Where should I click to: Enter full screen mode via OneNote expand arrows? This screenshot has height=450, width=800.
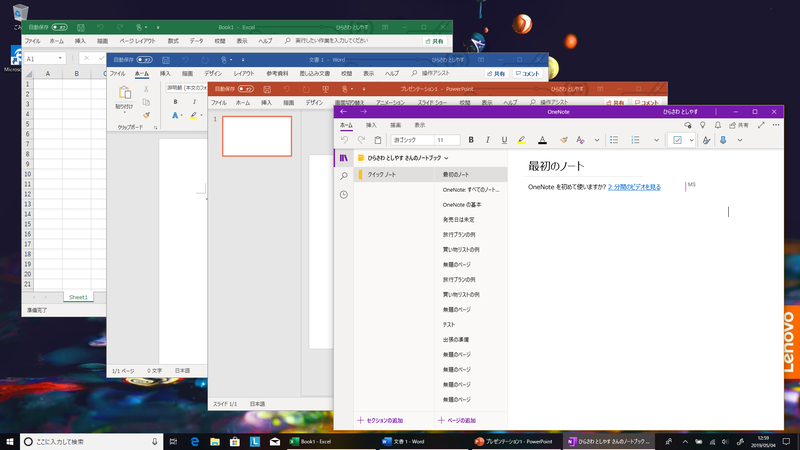(x=761, y=125)
